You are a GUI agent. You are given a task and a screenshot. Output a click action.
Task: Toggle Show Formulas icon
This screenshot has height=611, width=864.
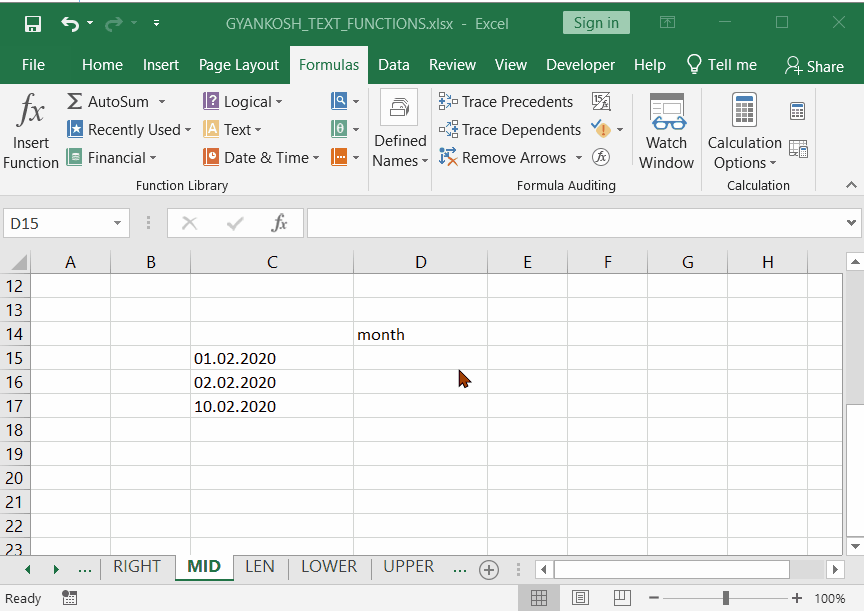(x=601, y=101)
